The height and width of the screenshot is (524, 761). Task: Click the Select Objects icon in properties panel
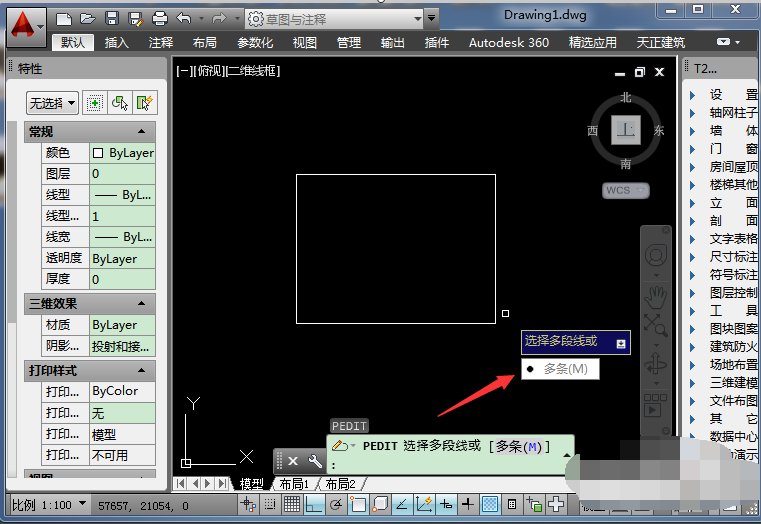pyautogui.click(x=120, y=102)
